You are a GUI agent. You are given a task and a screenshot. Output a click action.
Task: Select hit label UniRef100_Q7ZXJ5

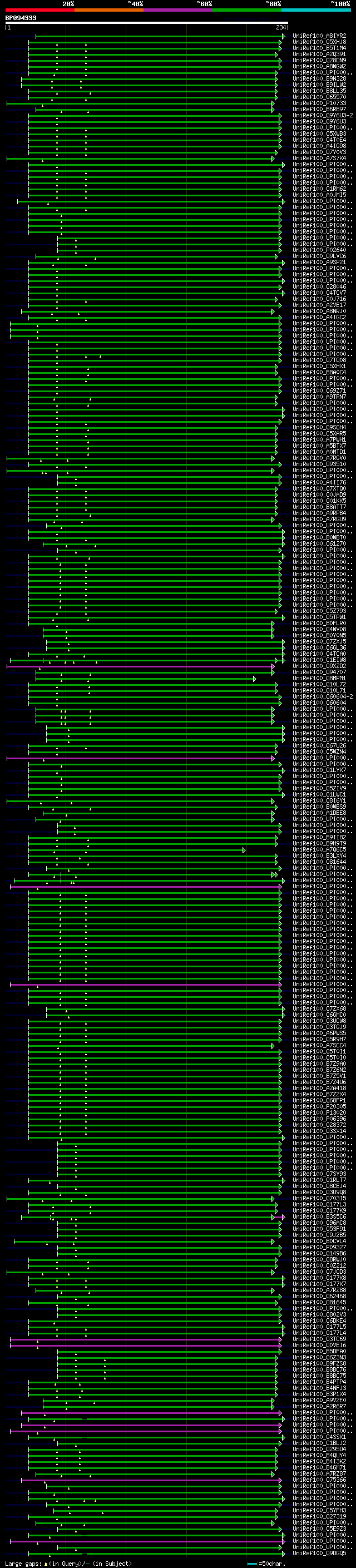click(x=319, y=641)
